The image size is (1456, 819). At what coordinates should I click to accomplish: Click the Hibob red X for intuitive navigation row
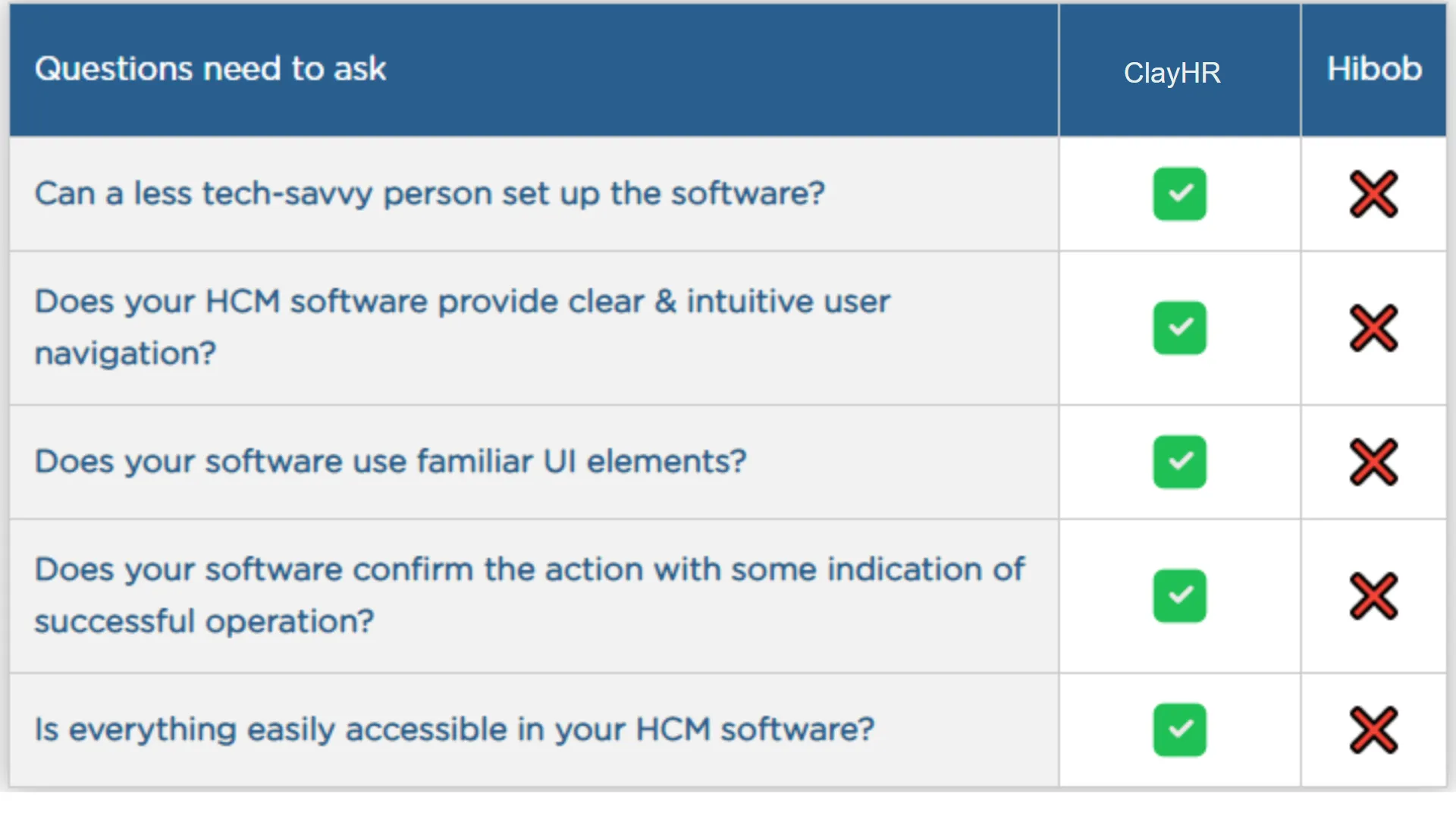click(x=1373, y=328)
